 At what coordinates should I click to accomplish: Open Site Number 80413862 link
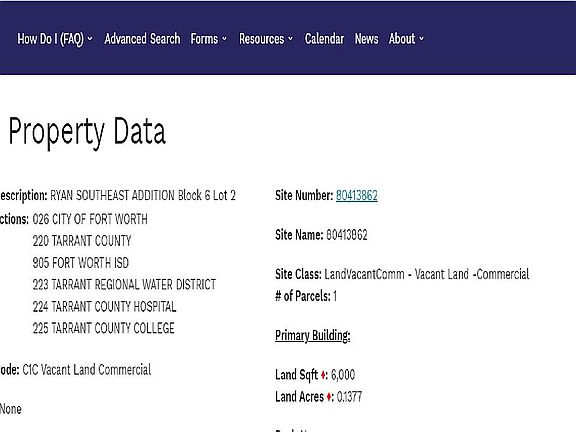point(357,195)
